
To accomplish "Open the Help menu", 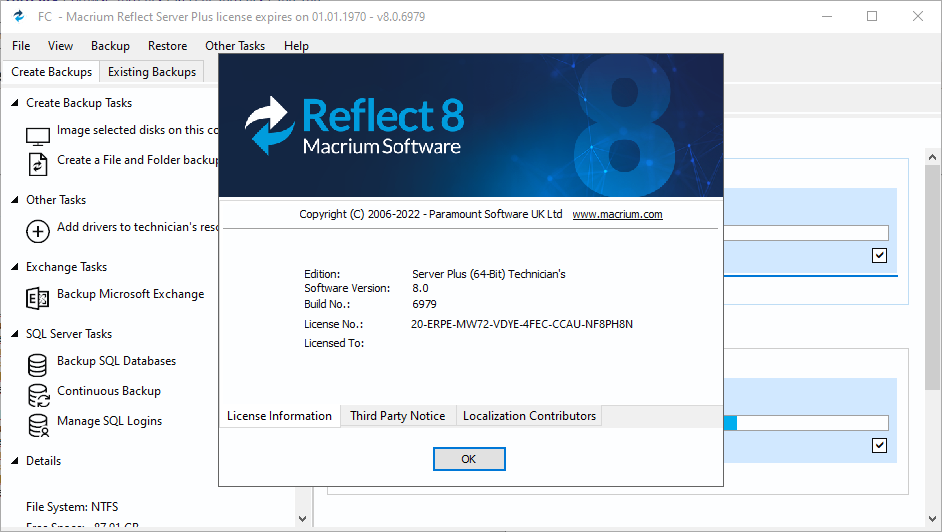I will coord(296,46).
